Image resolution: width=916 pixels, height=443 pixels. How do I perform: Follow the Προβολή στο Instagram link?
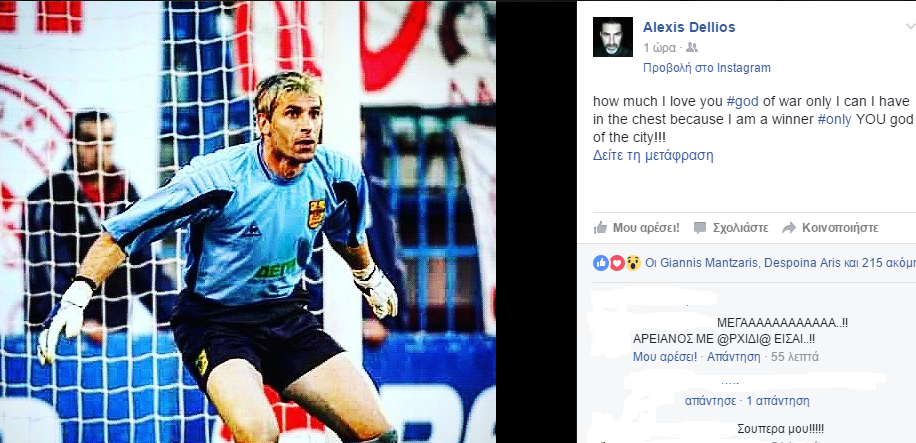706,68
